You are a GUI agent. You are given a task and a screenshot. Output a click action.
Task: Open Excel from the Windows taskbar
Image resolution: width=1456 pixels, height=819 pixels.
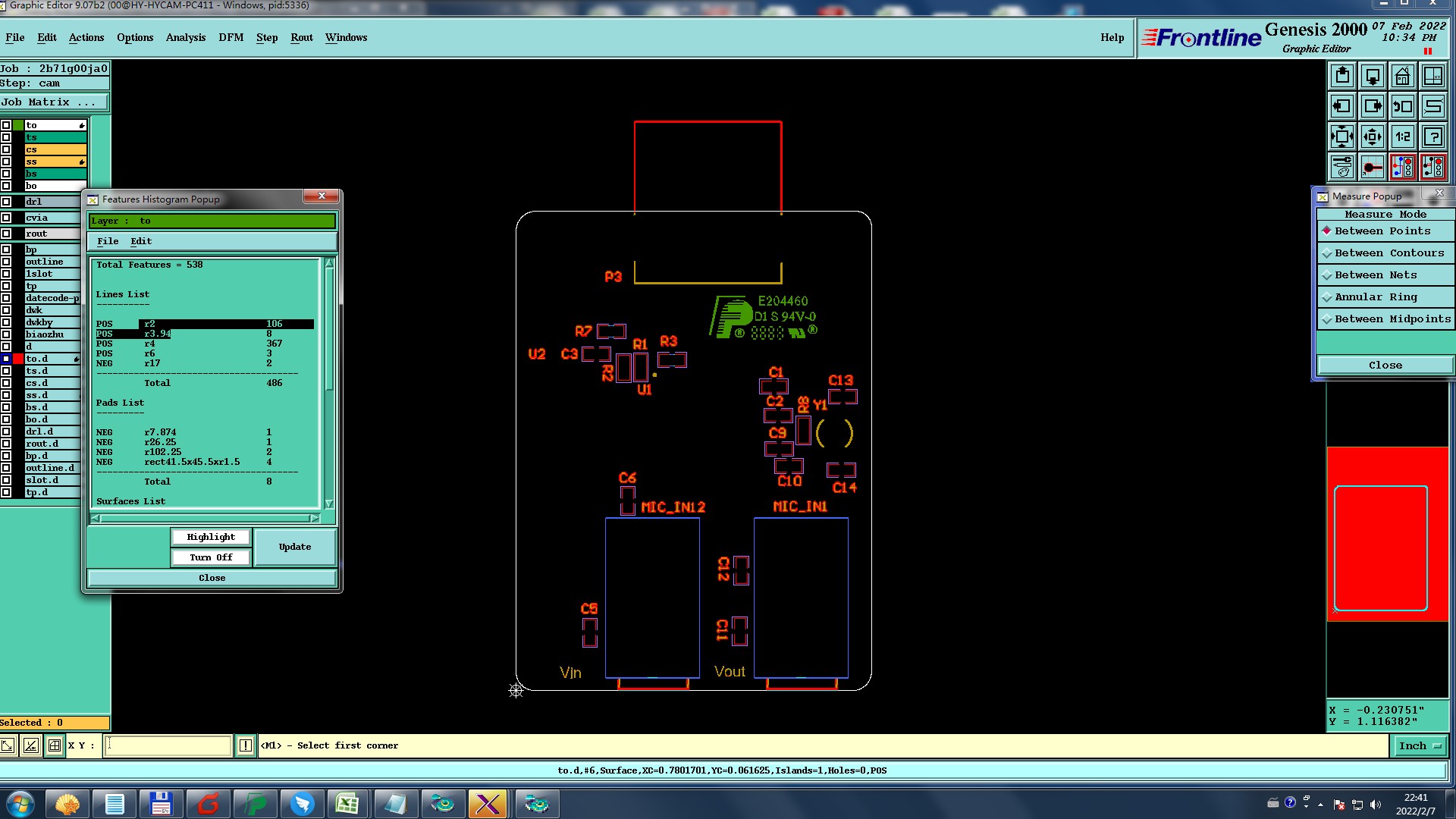tap(347, 804)
